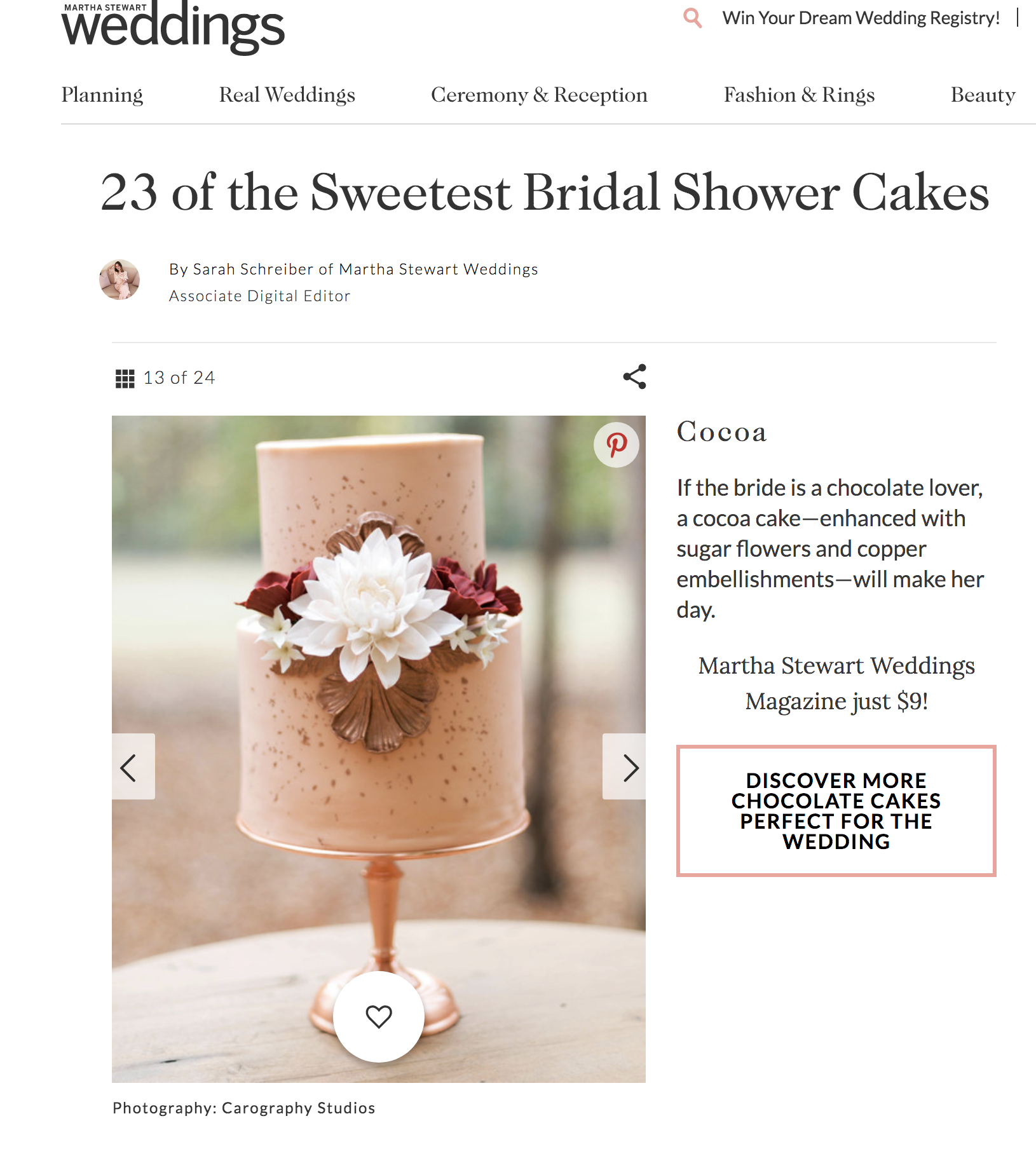Open the Beauty menu
Image resolution: width=1036 pixels, height=1163 pixels.
[983, 95]
